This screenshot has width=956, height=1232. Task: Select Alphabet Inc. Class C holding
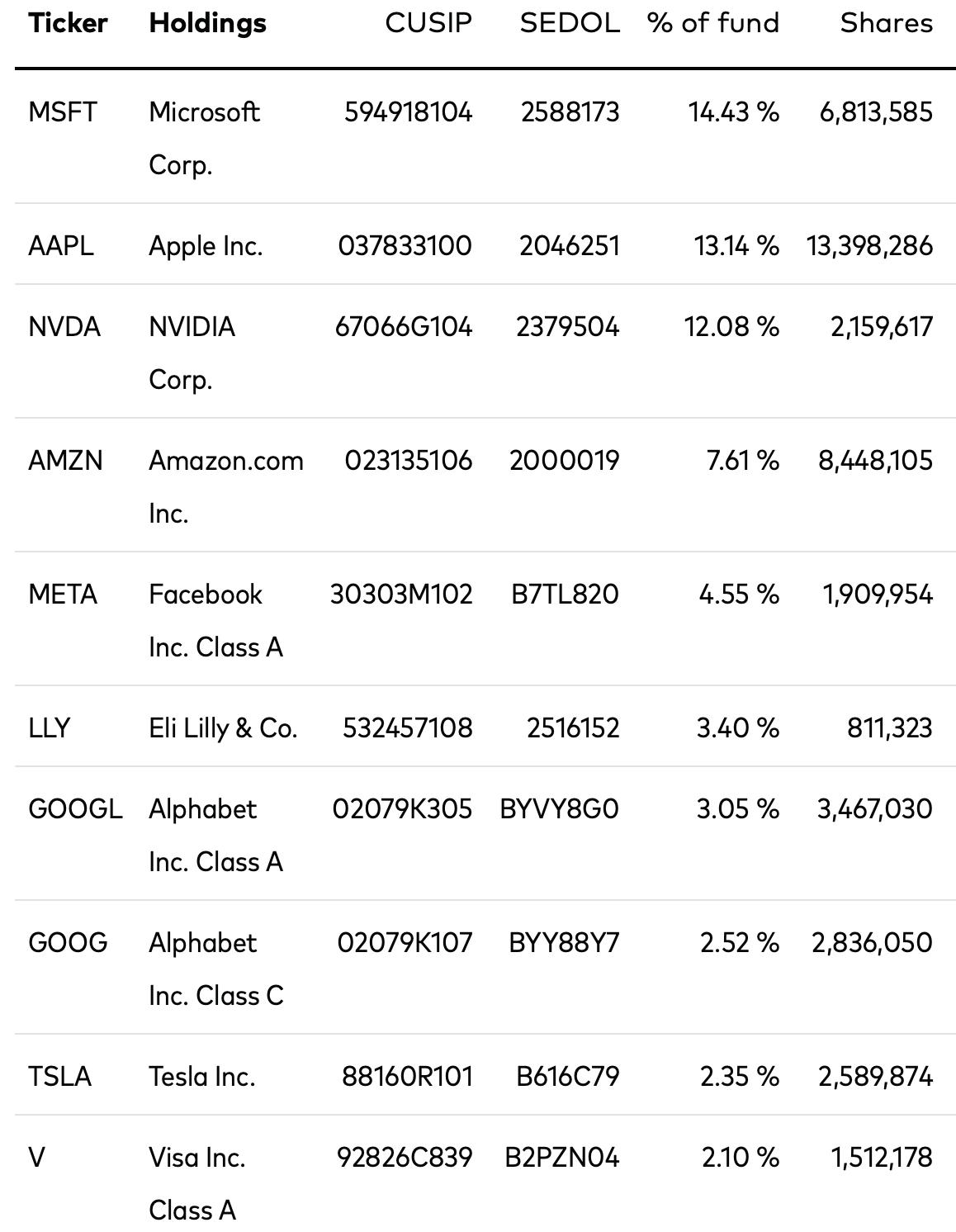[216, 969]
